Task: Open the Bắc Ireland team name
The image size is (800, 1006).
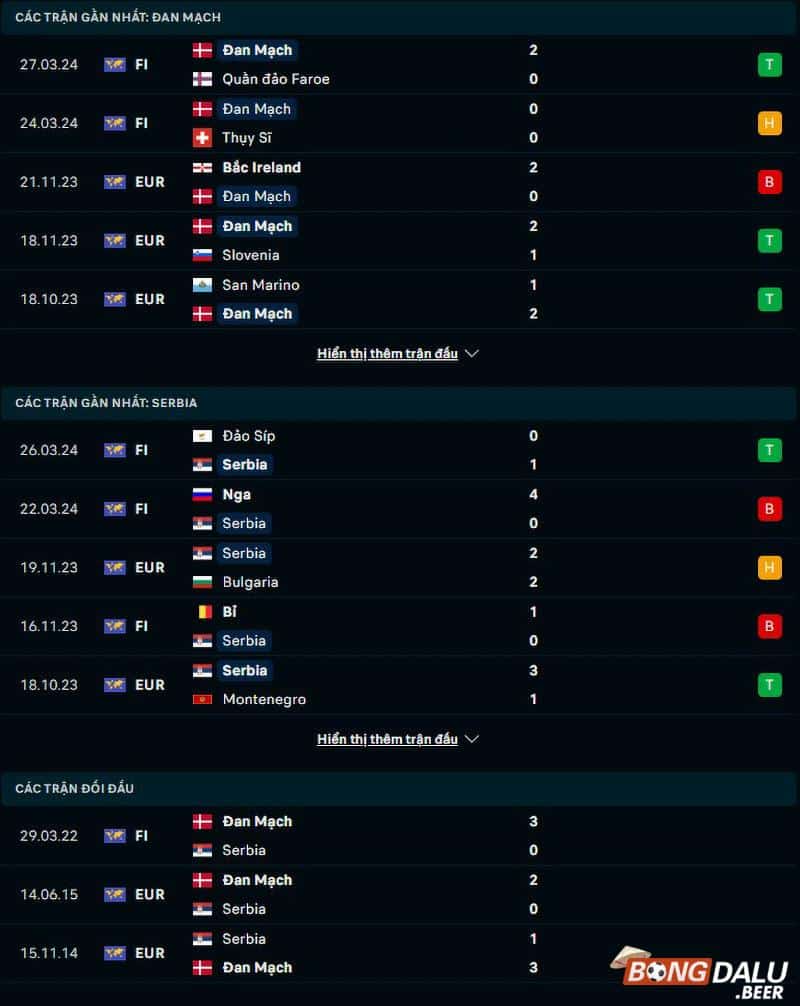Action: pos(261,167)
